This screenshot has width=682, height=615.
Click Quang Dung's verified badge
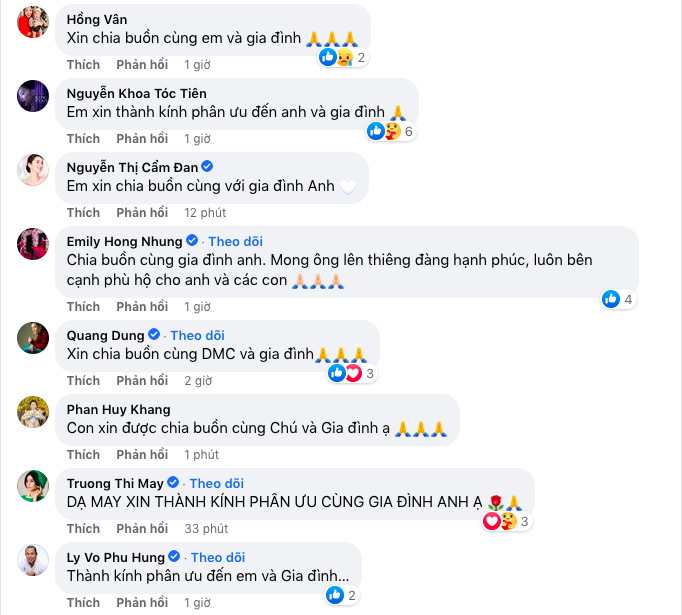coord(154,334)
